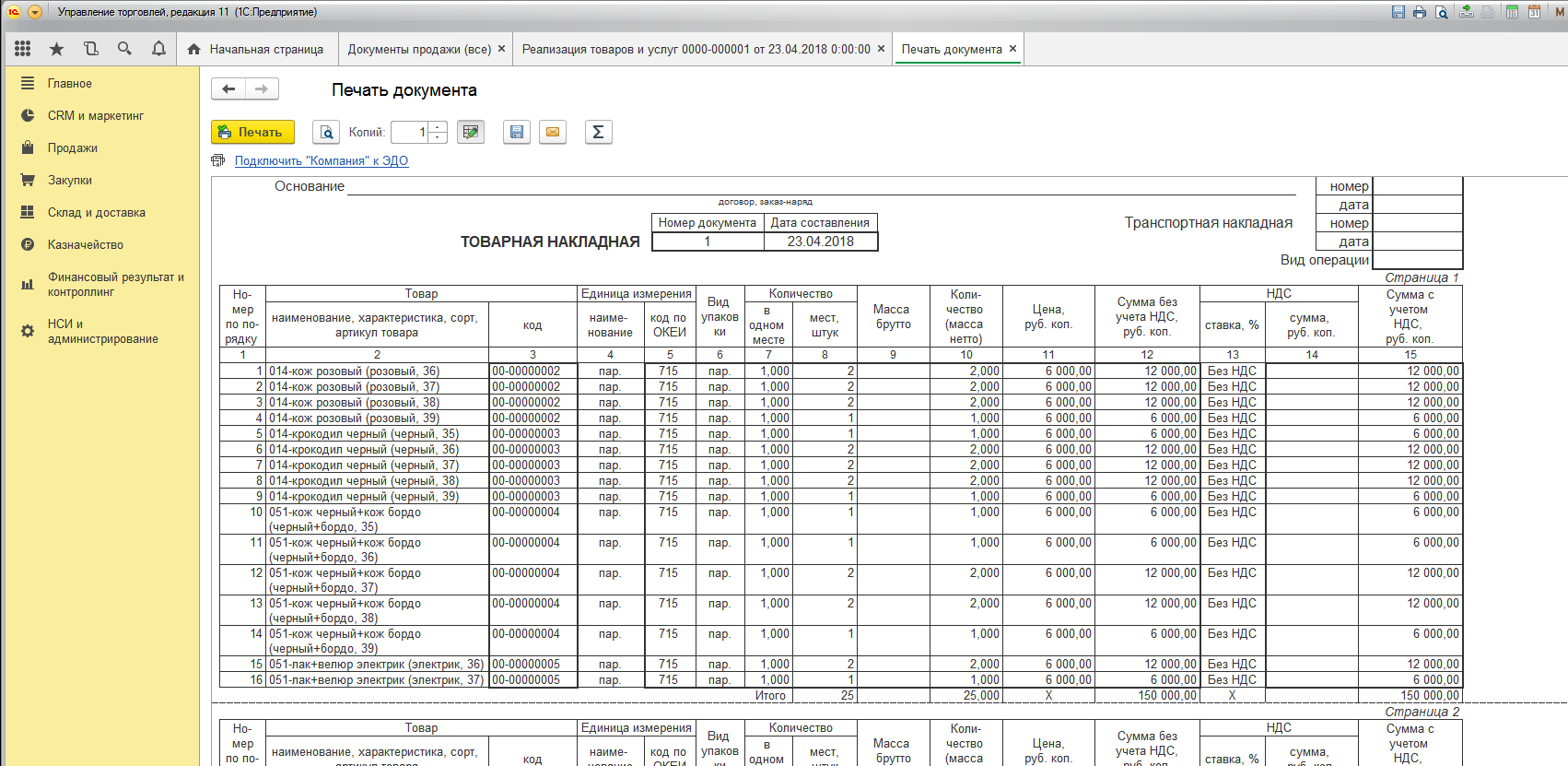1568x766 pixels.
Task: Follow the Подключить "Компания" к ЭДО link
Action: (321, 161)
